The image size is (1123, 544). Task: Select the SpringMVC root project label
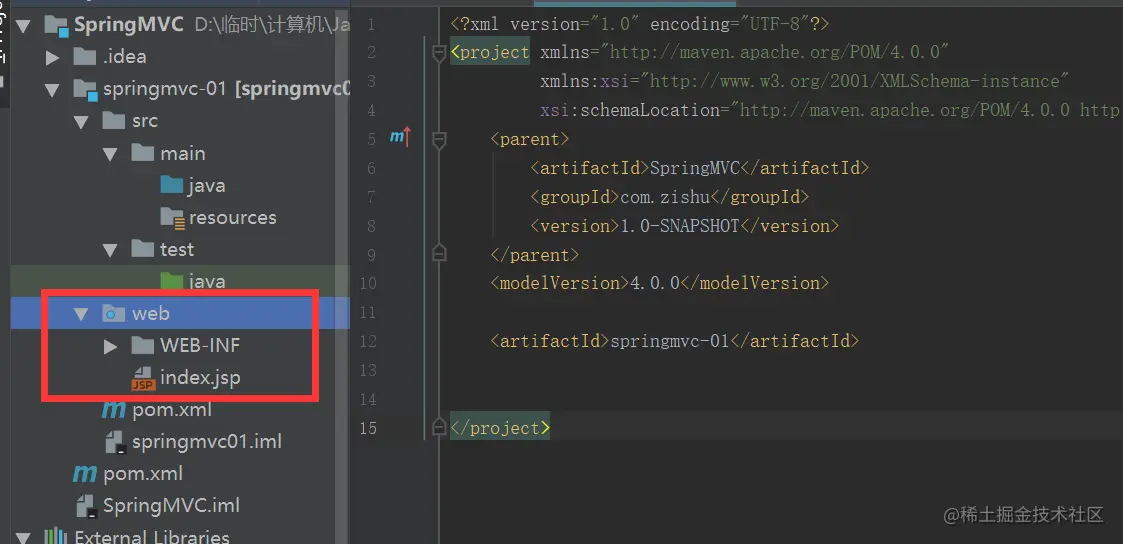click(131, 25)
